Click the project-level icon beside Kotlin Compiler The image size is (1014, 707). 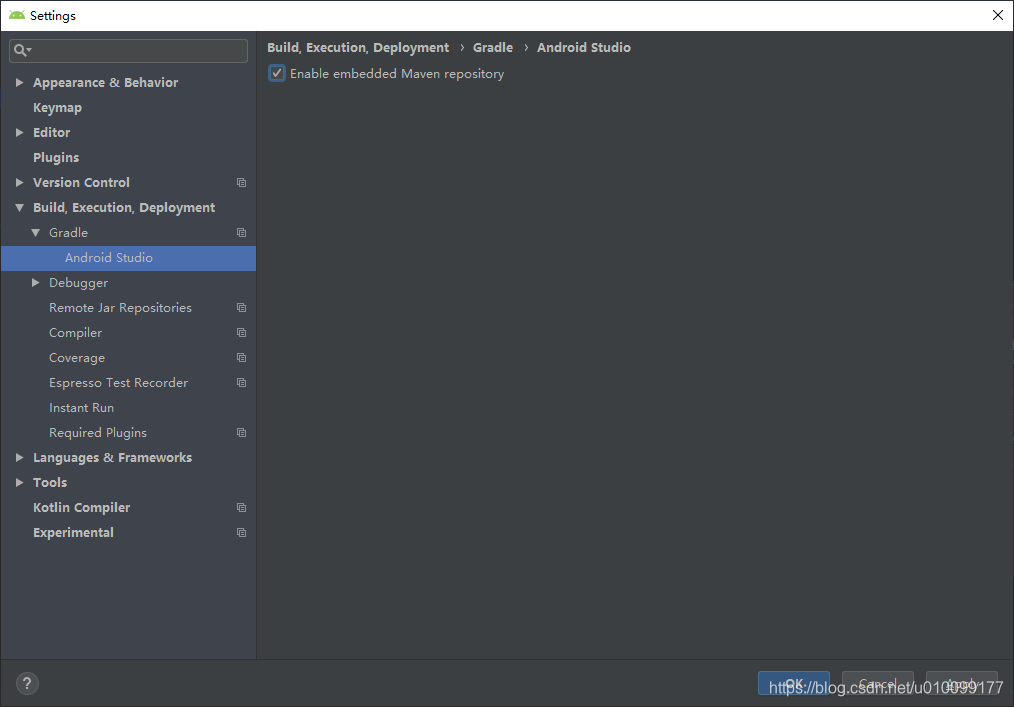click(x=241, y=507)
